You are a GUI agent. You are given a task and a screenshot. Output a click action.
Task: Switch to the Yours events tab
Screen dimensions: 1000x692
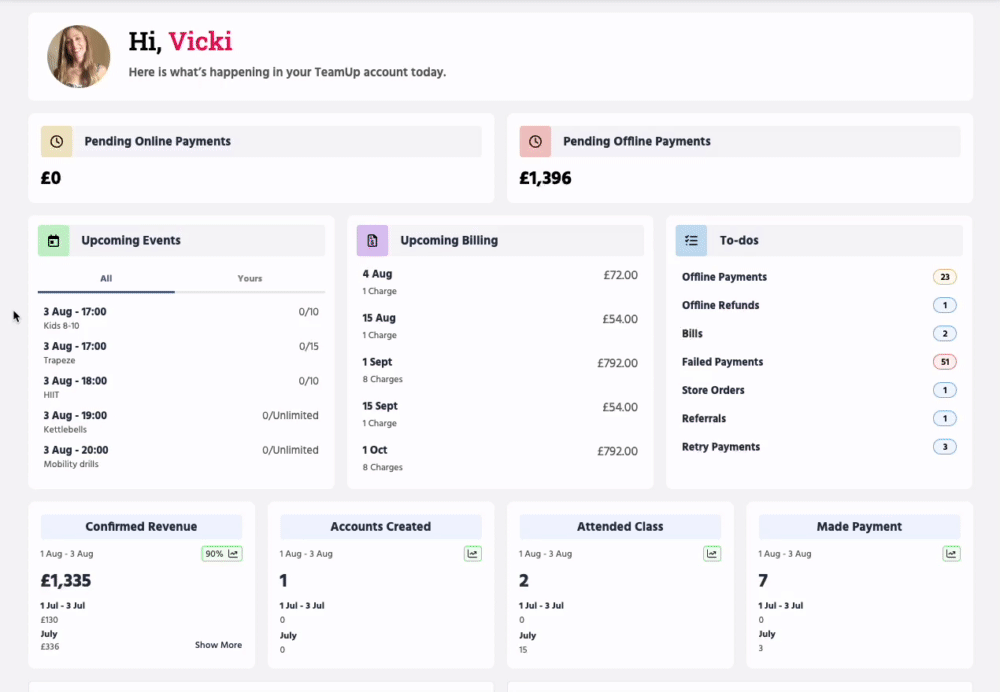pos(250,279)
